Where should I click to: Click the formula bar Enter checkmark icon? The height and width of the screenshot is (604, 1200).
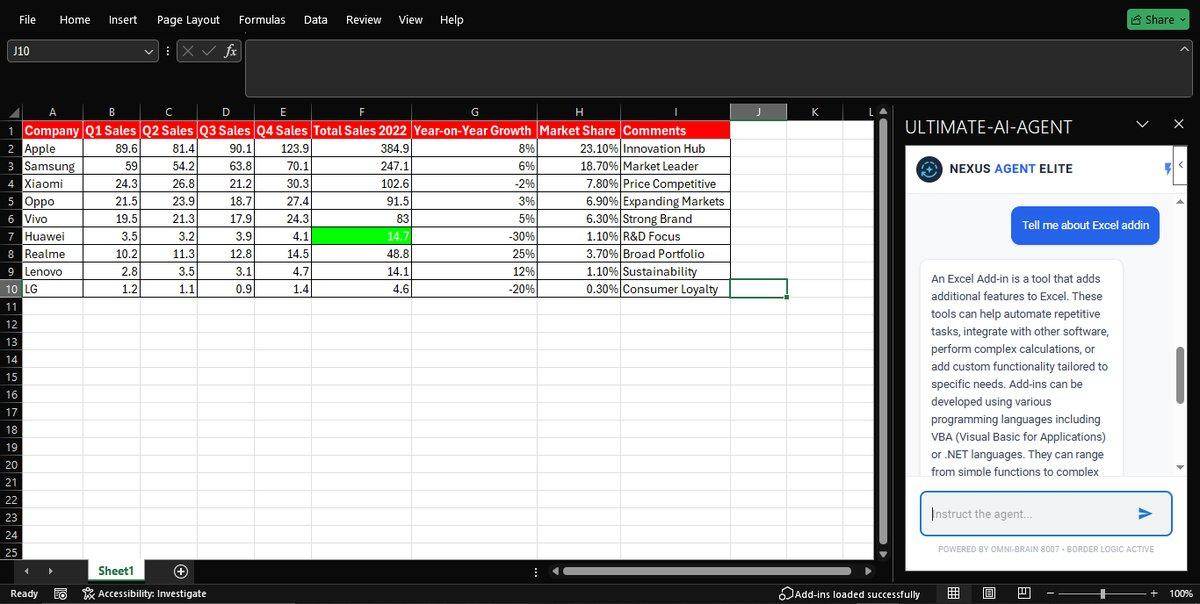209,51
